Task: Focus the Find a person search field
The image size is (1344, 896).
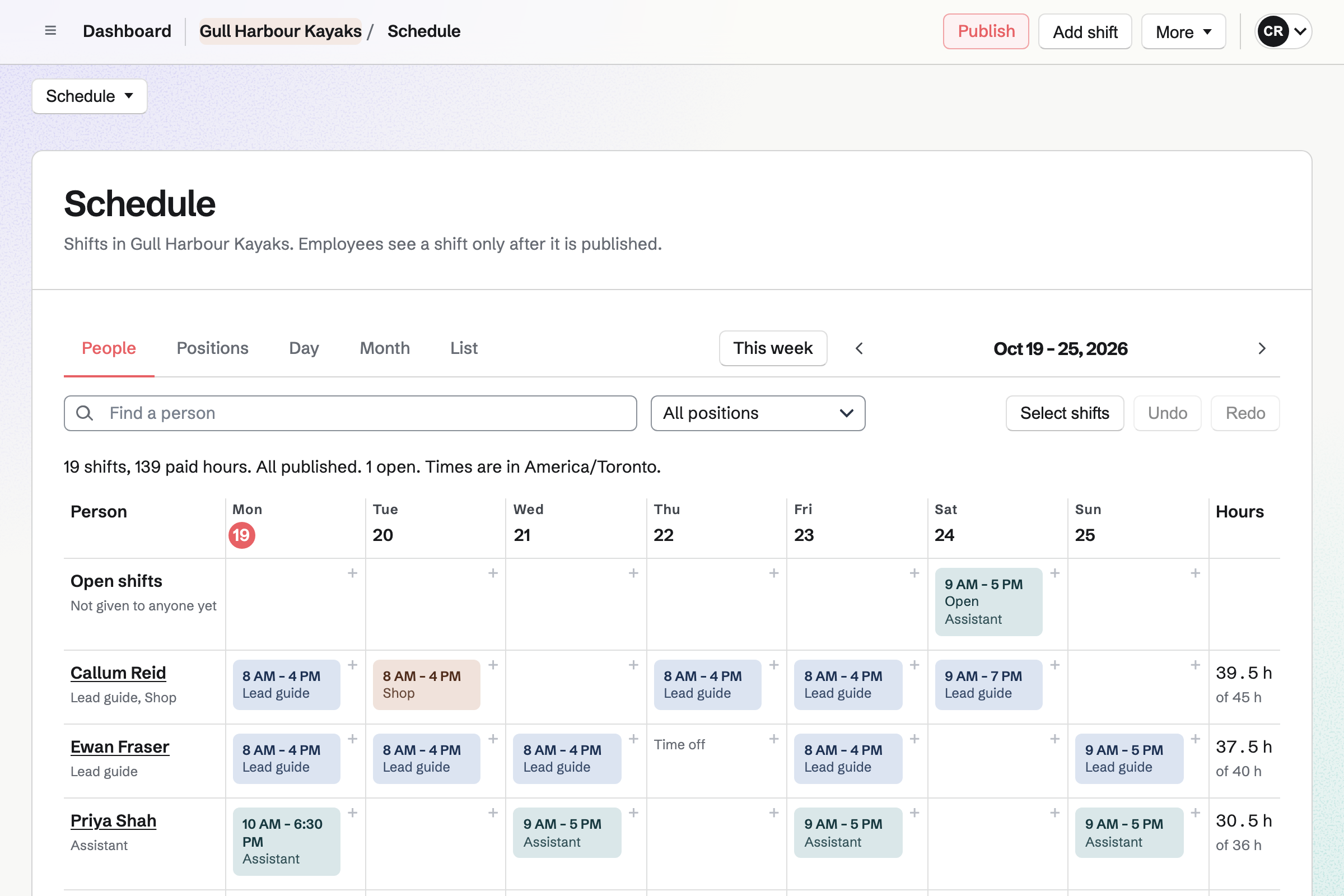Action: click(351, 413)
